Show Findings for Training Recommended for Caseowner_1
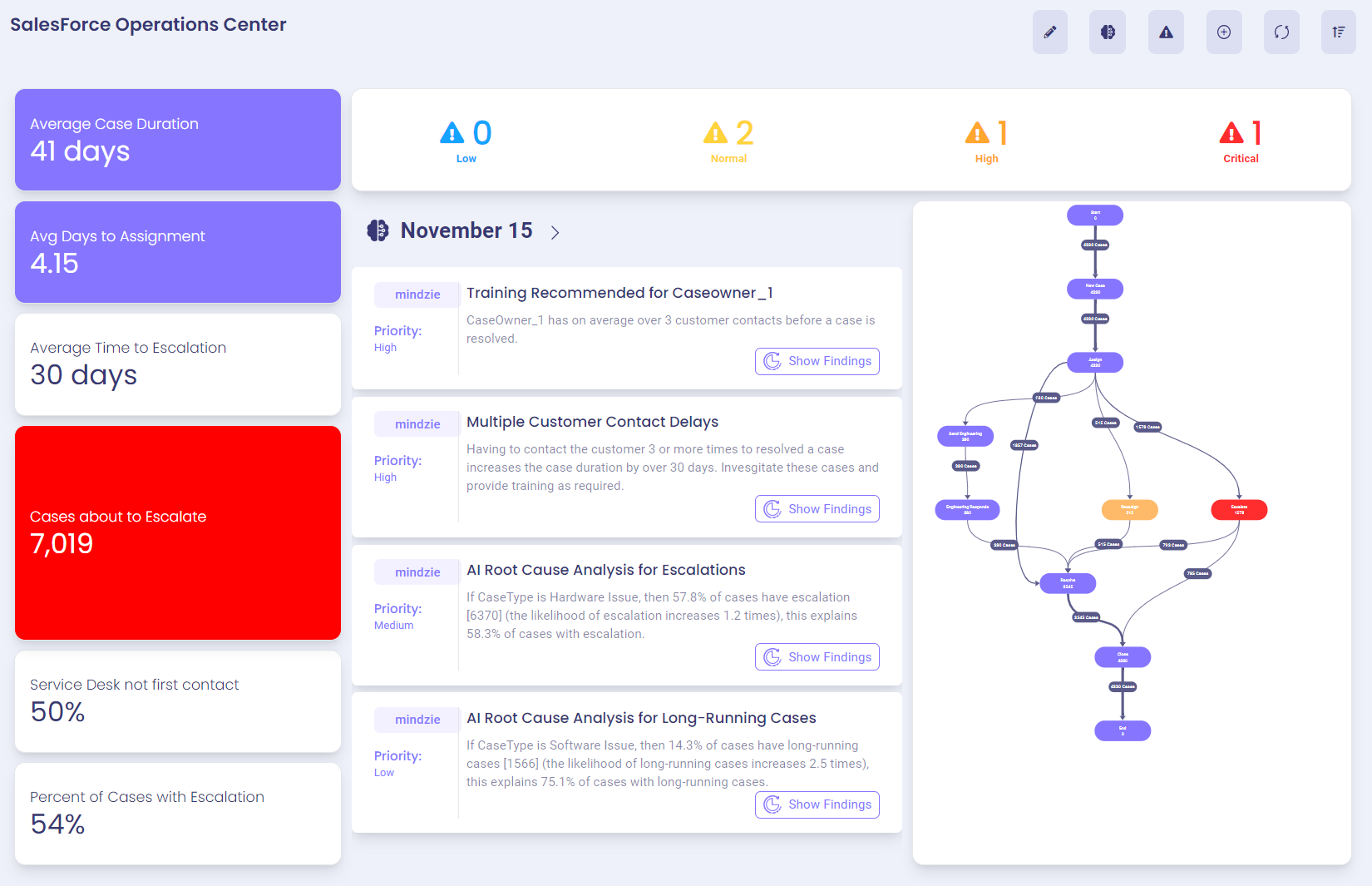Viewport: 1372px width, 886px height. click(x=817, y=361)
